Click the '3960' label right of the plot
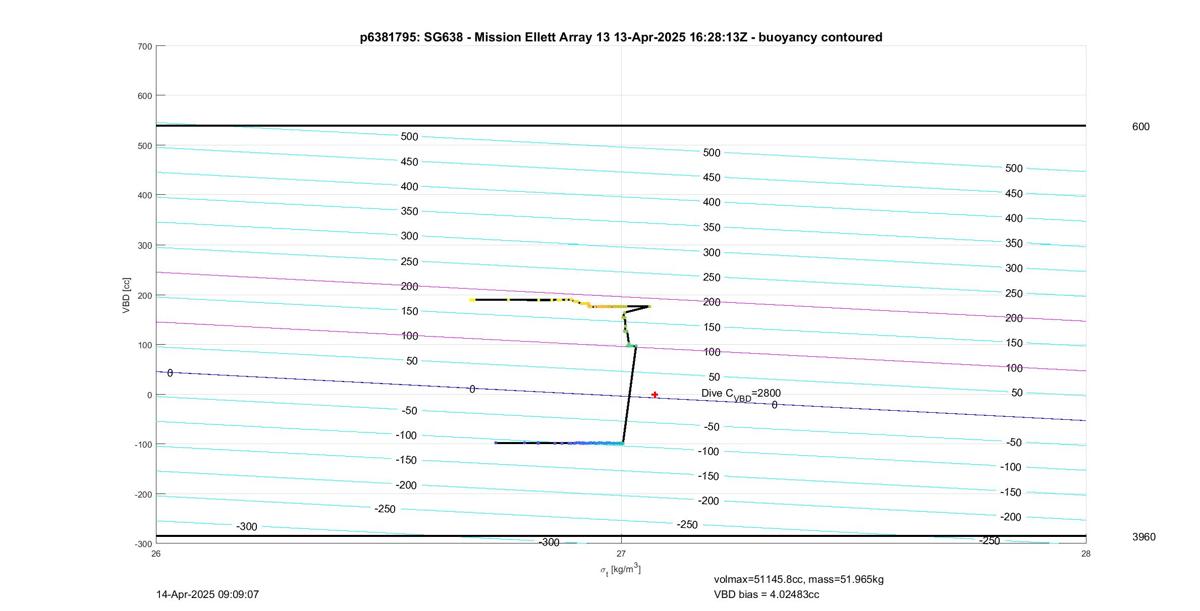This screenshot has height=611, width=1200. pos(1144,537)
